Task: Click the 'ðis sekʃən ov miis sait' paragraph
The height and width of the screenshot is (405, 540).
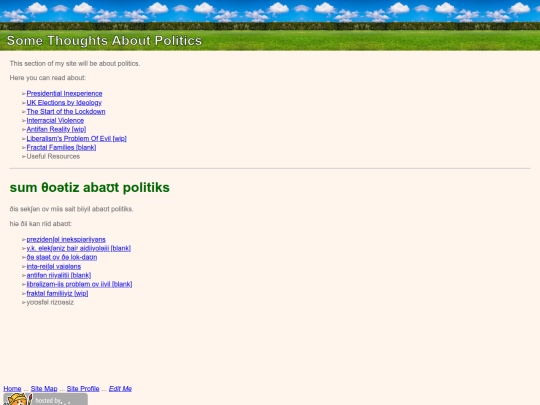Action: (x=71, y=209)
